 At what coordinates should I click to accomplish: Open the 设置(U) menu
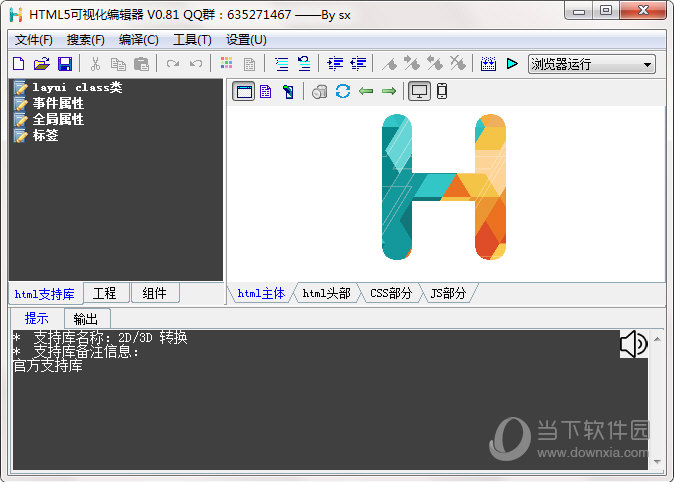point(246,40)
